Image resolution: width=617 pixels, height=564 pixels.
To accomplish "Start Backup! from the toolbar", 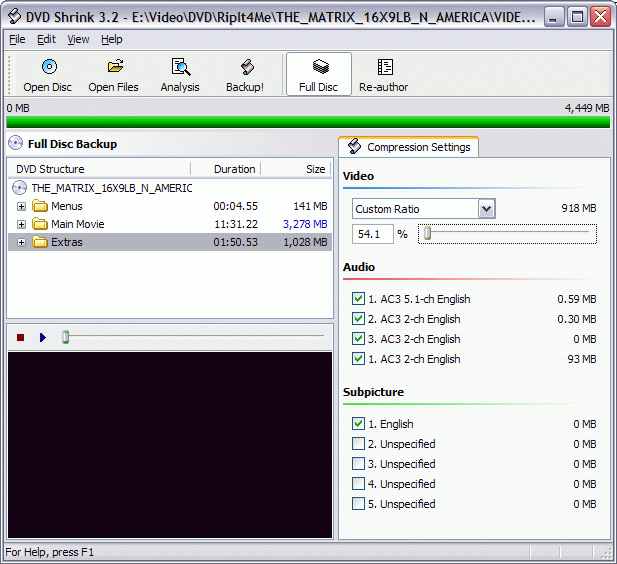I will tap(245, 68).
